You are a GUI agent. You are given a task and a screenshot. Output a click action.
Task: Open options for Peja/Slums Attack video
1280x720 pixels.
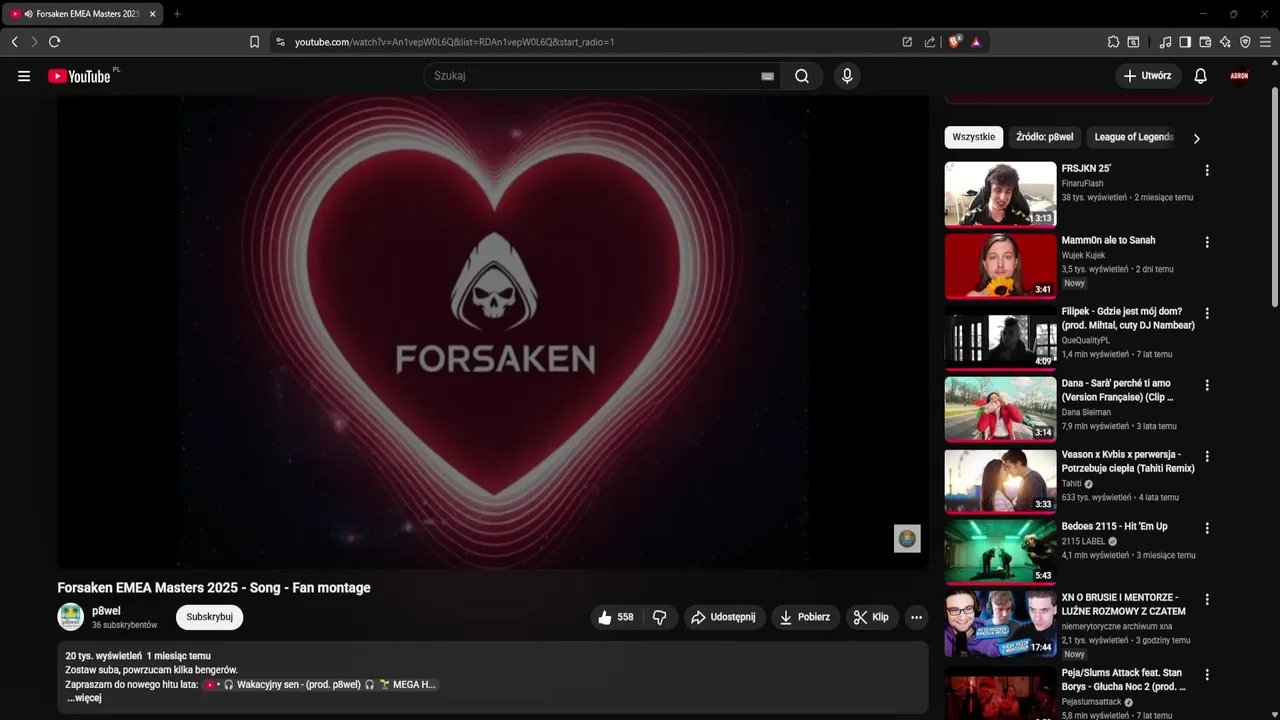click(x=1207, y=675)
